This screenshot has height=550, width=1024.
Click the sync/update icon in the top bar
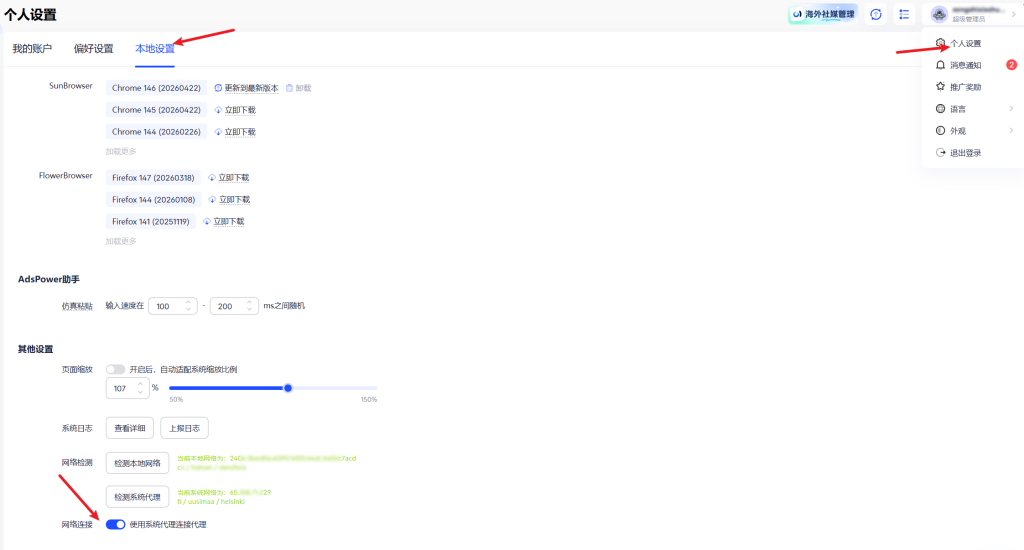pos(876,14)
